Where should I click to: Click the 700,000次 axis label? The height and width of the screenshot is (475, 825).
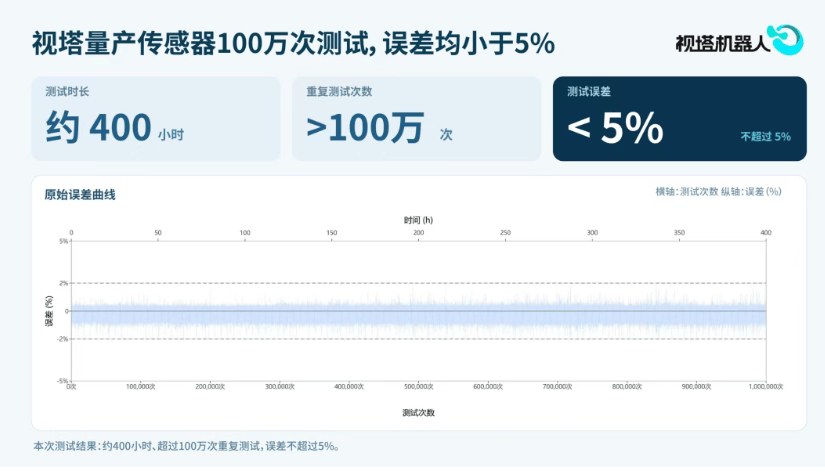click(x=558, y=387)
